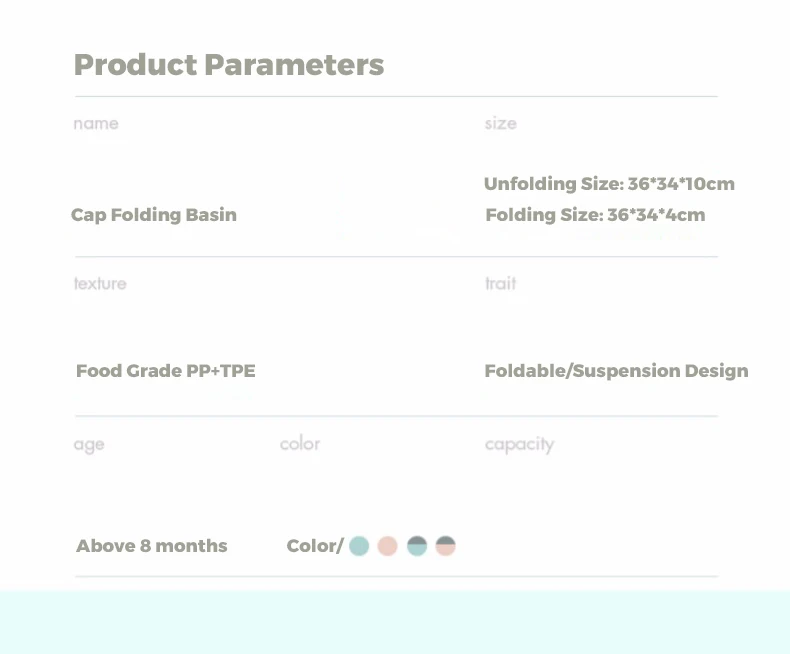This screenshot has width=790, height=654.
Task: Click the 'Above 8 months' age value
Action: click(152, 546)
